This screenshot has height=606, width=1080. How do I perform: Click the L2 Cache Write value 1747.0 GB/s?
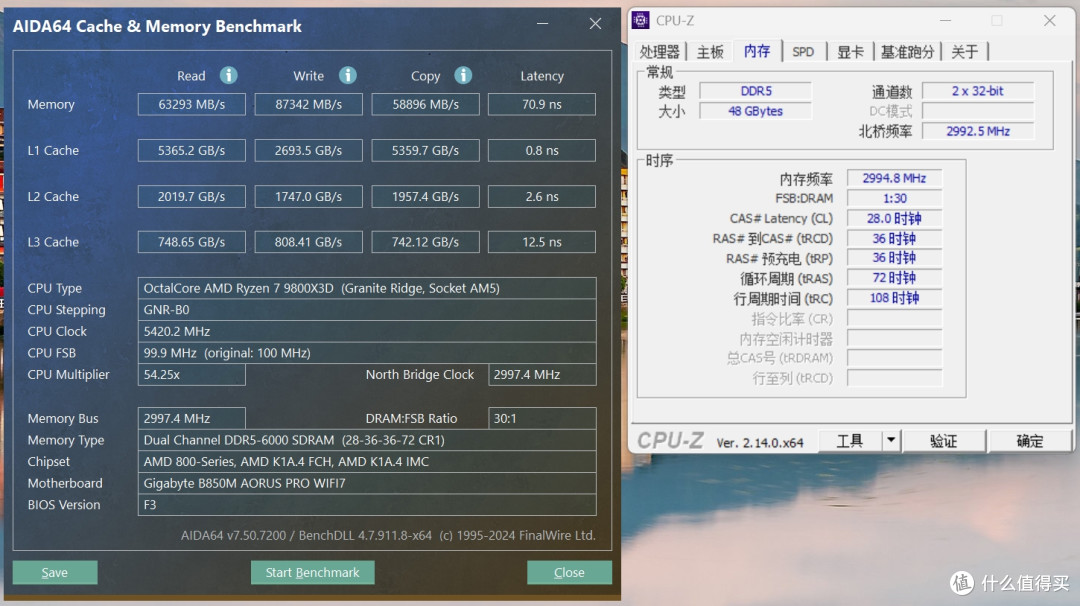309,196
